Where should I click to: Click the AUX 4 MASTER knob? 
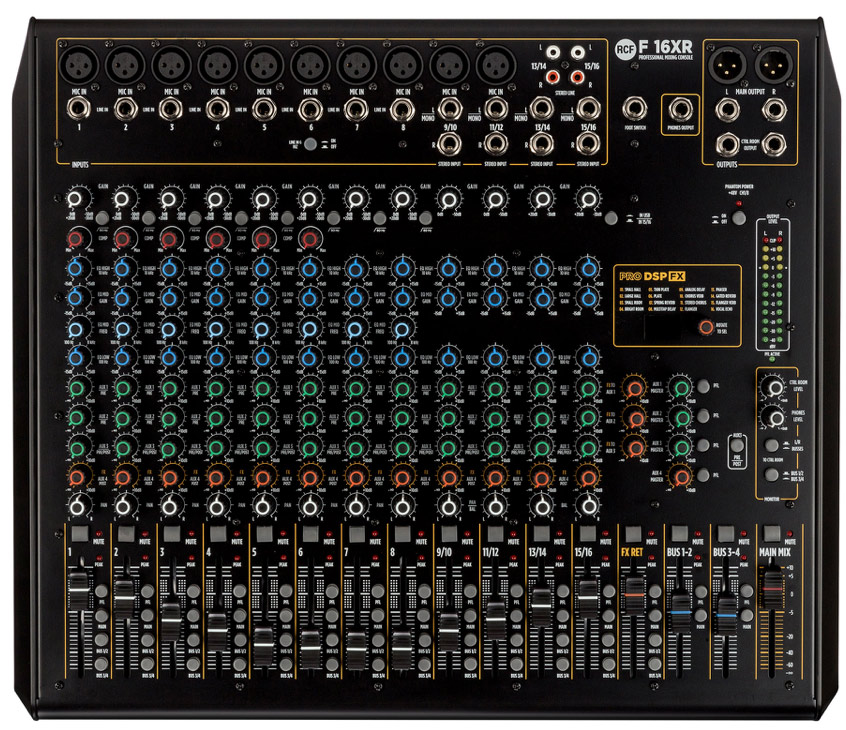coord(681,476)
